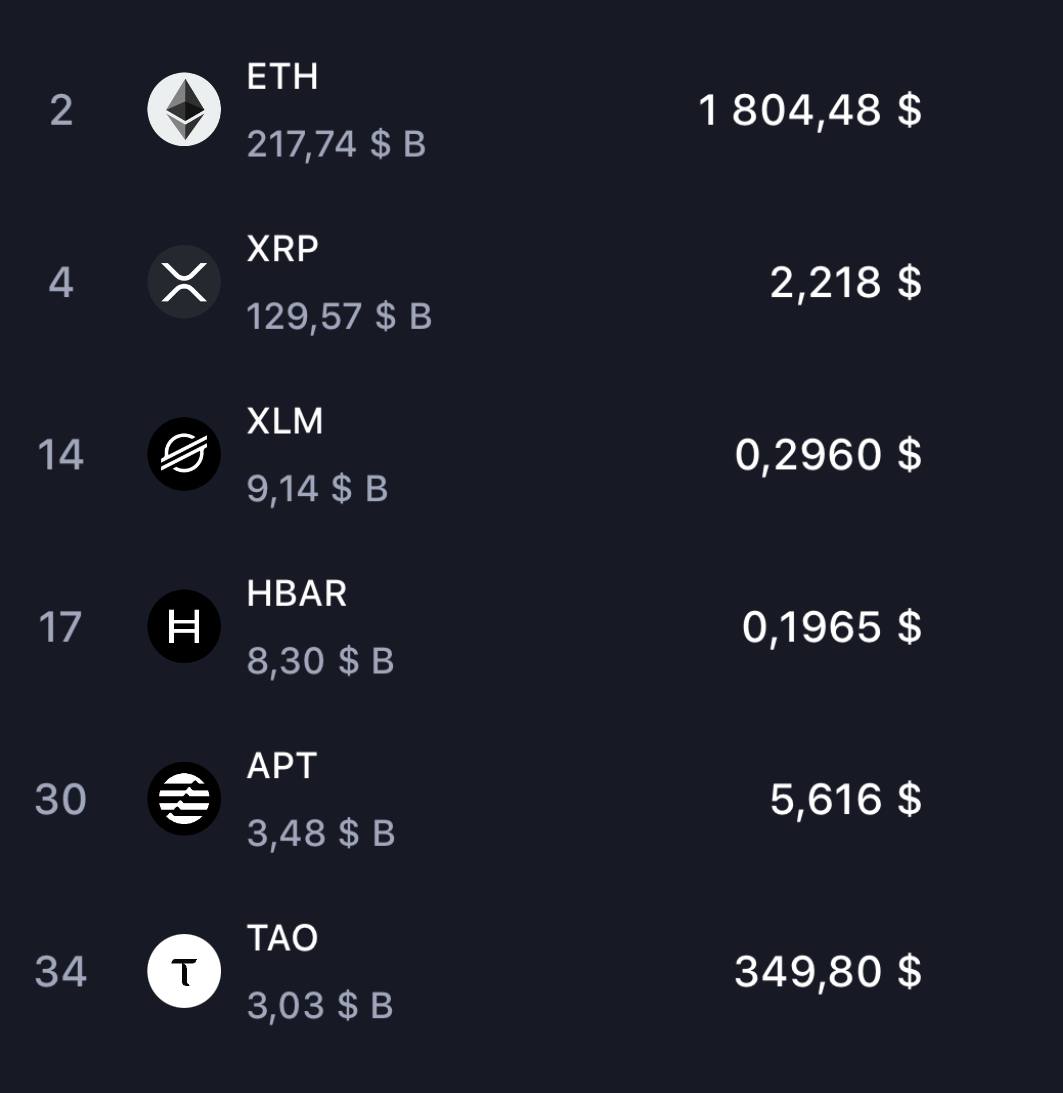
Task: Click the TAO price 349,80 $
Action: 828,971
